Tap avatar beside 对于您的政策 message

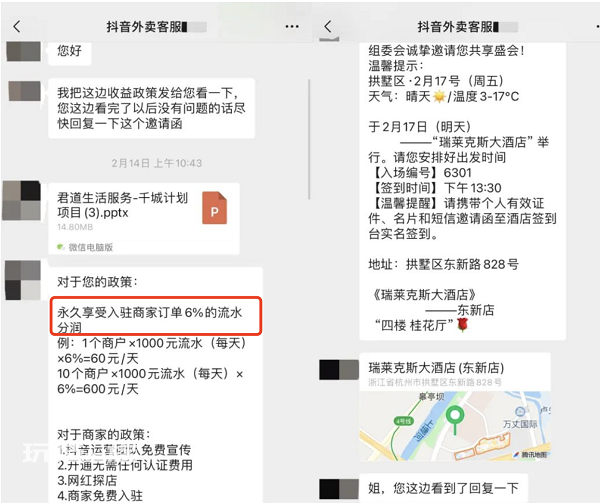coord(23,280)
